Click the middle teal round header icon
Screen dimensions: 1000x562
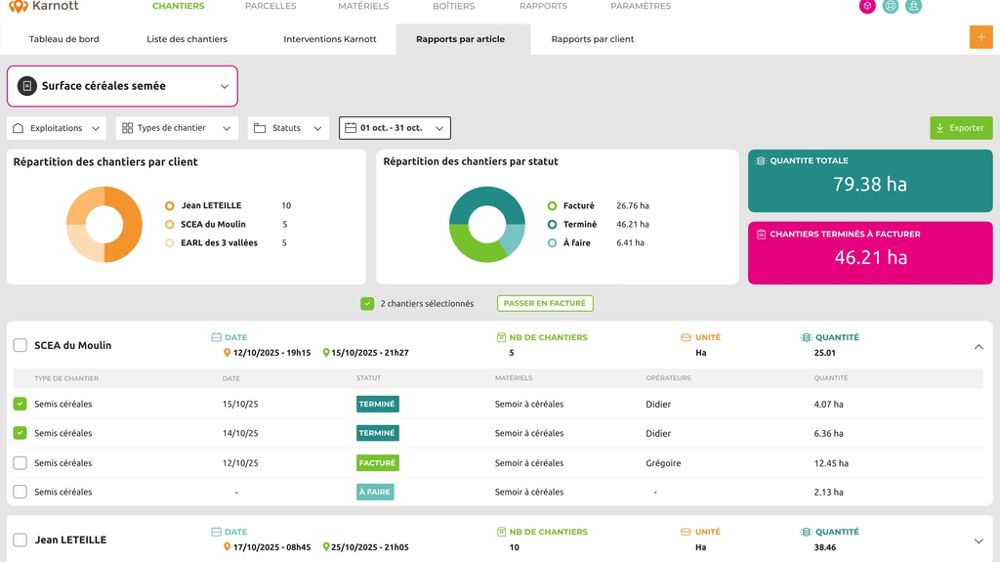point(891,6)
